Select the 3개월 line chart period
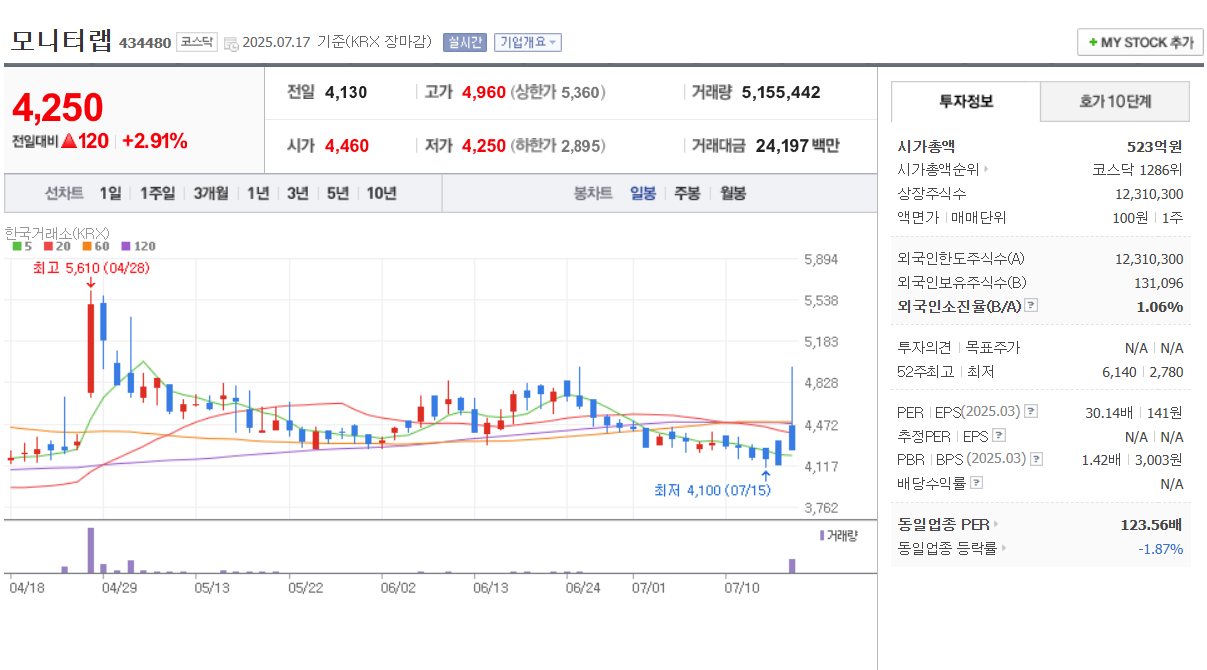The height and width of the screenshot is (670, 1207). point(211,193)
